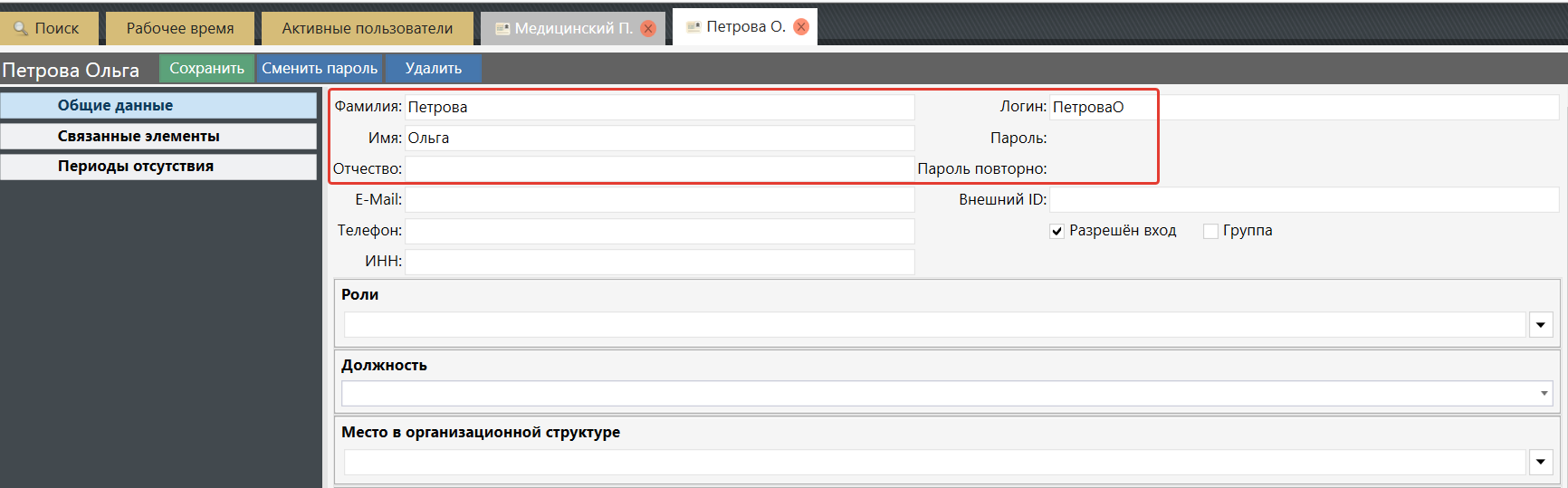This screenshot has height=488, width=1568.
Task: Expand Место в организационной структуре dropdown
Action: (1541, 463)
